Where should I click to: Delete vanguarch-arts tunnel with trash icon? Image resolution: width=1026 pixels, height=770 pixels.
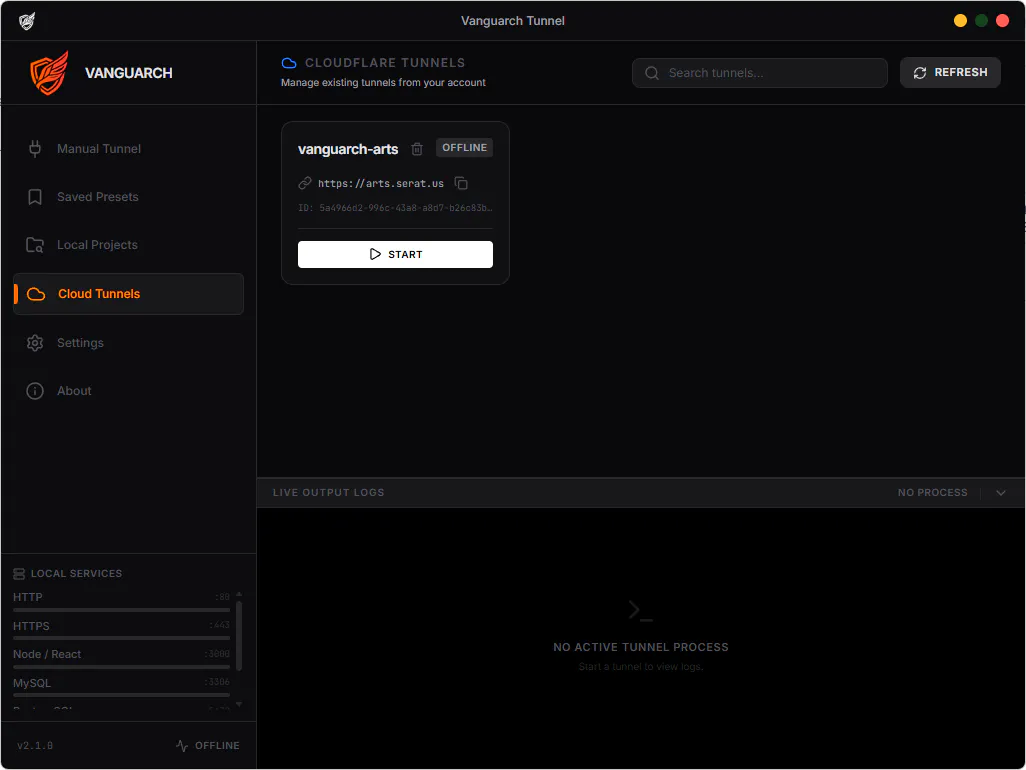pyautogui.click(x=417, y=149)
